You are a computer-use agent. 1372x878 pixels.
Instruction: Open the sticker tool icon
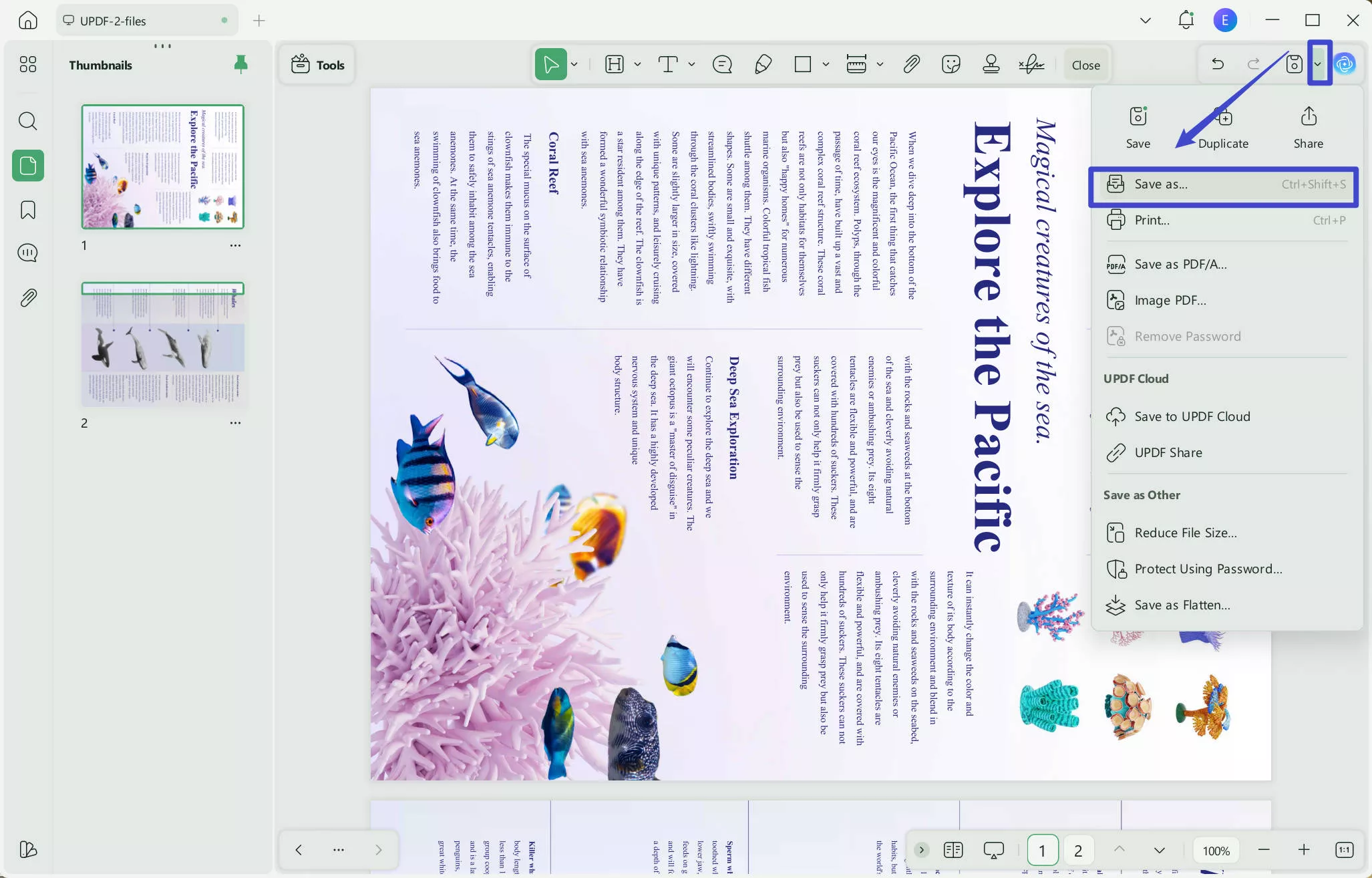click(951, 65)
